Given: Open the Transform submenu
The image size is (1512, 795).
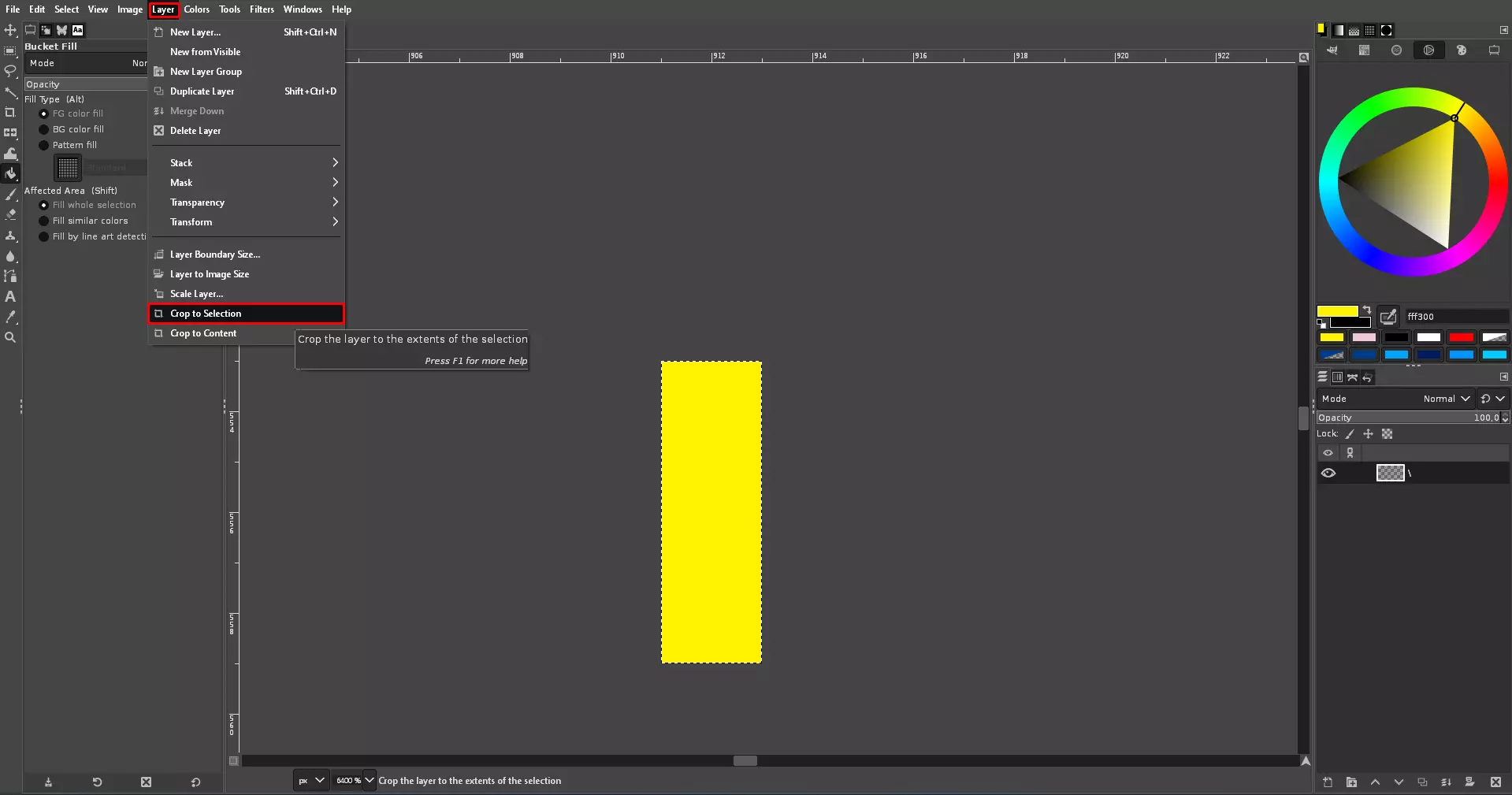Looking at the screenshot, I should pos(247,222).
